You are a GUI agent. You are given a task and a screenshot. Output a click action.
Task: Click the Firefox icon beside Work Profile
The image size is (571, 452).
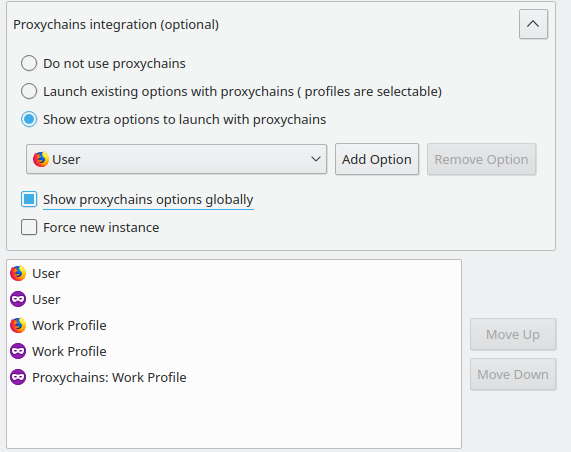pyautogui.click(x=18, y=325)
